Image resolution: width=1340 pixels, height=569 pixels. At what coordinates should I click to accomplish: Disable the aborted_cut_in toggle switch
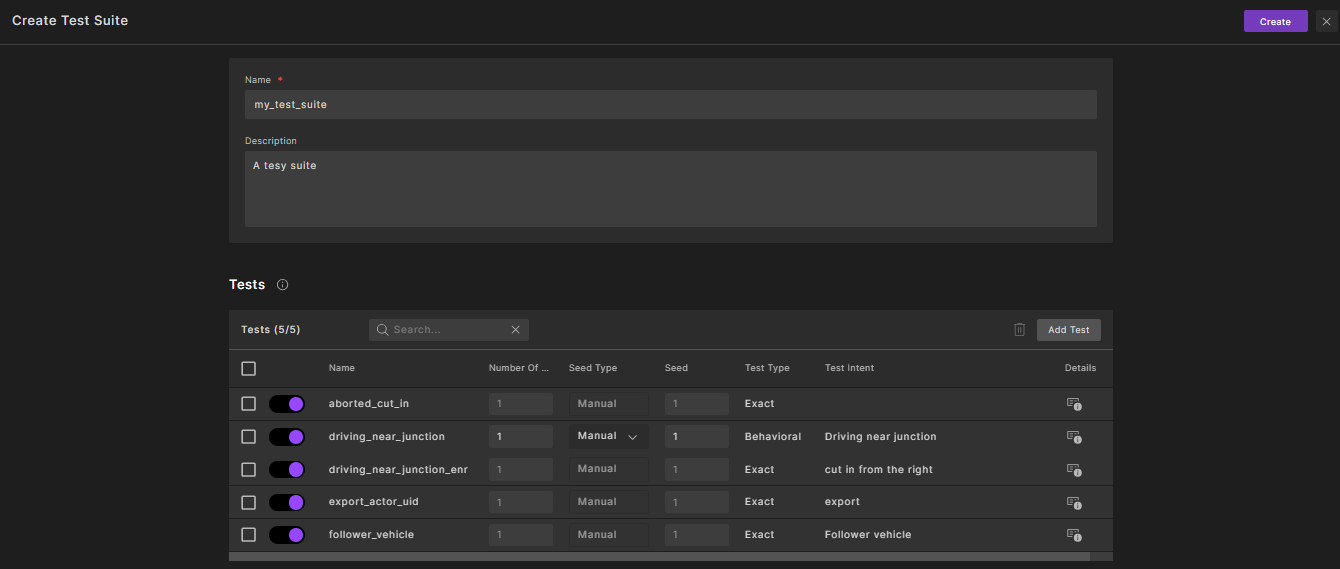[x=287, y=404]
